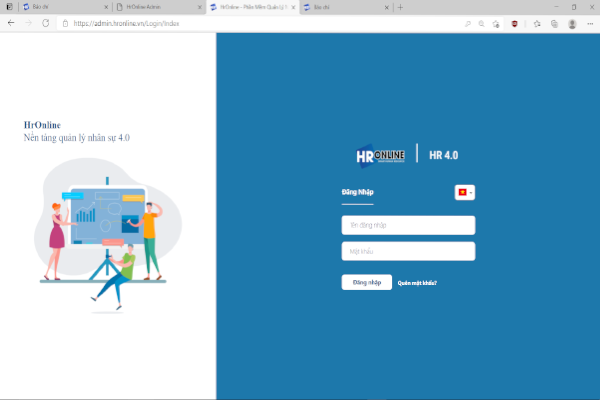
Task: Close the last Báo chí tab
Action: tap(386, 7)
